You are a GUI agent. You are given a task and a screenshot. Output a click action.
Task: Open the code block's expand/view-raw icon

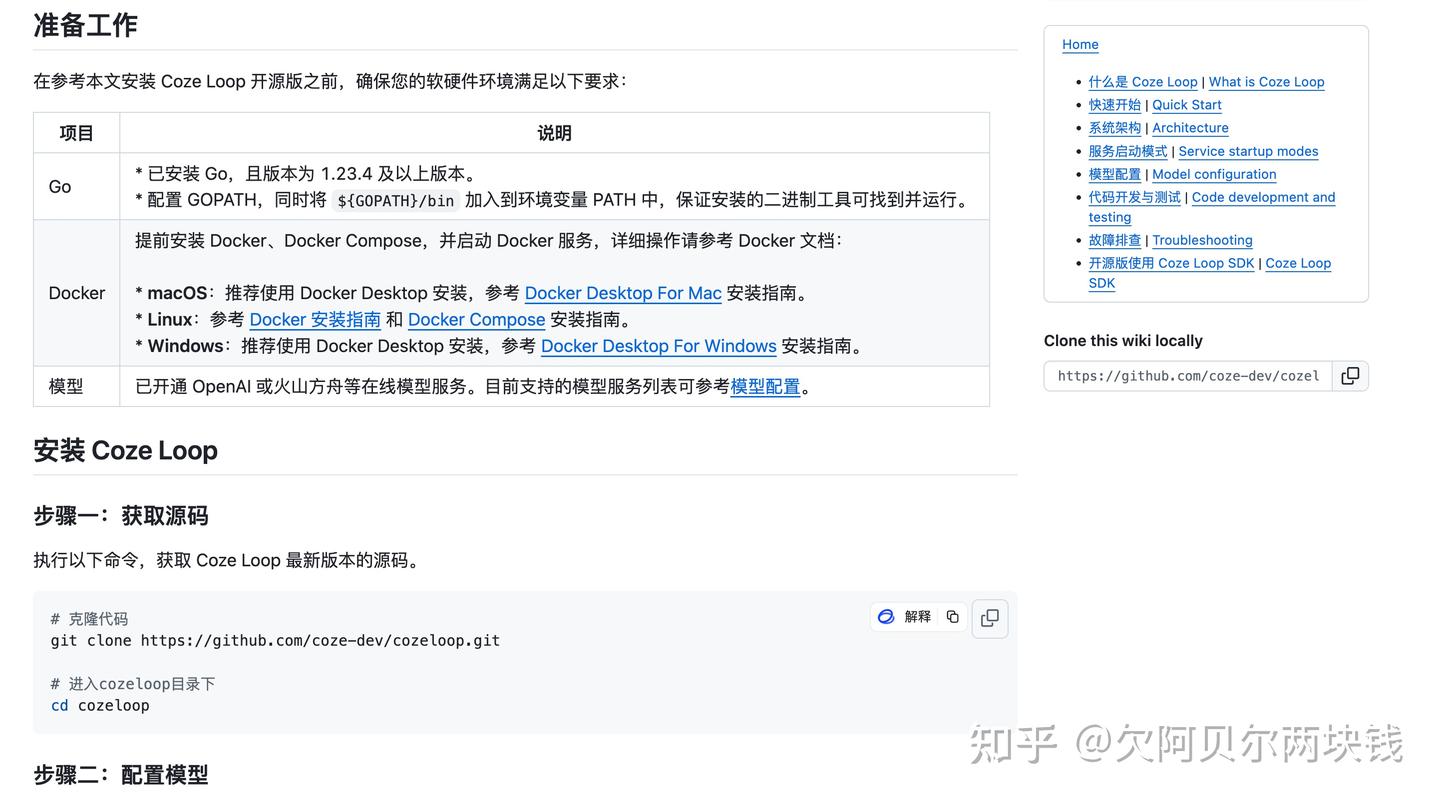pyautogui.click(x=989, y=618)
